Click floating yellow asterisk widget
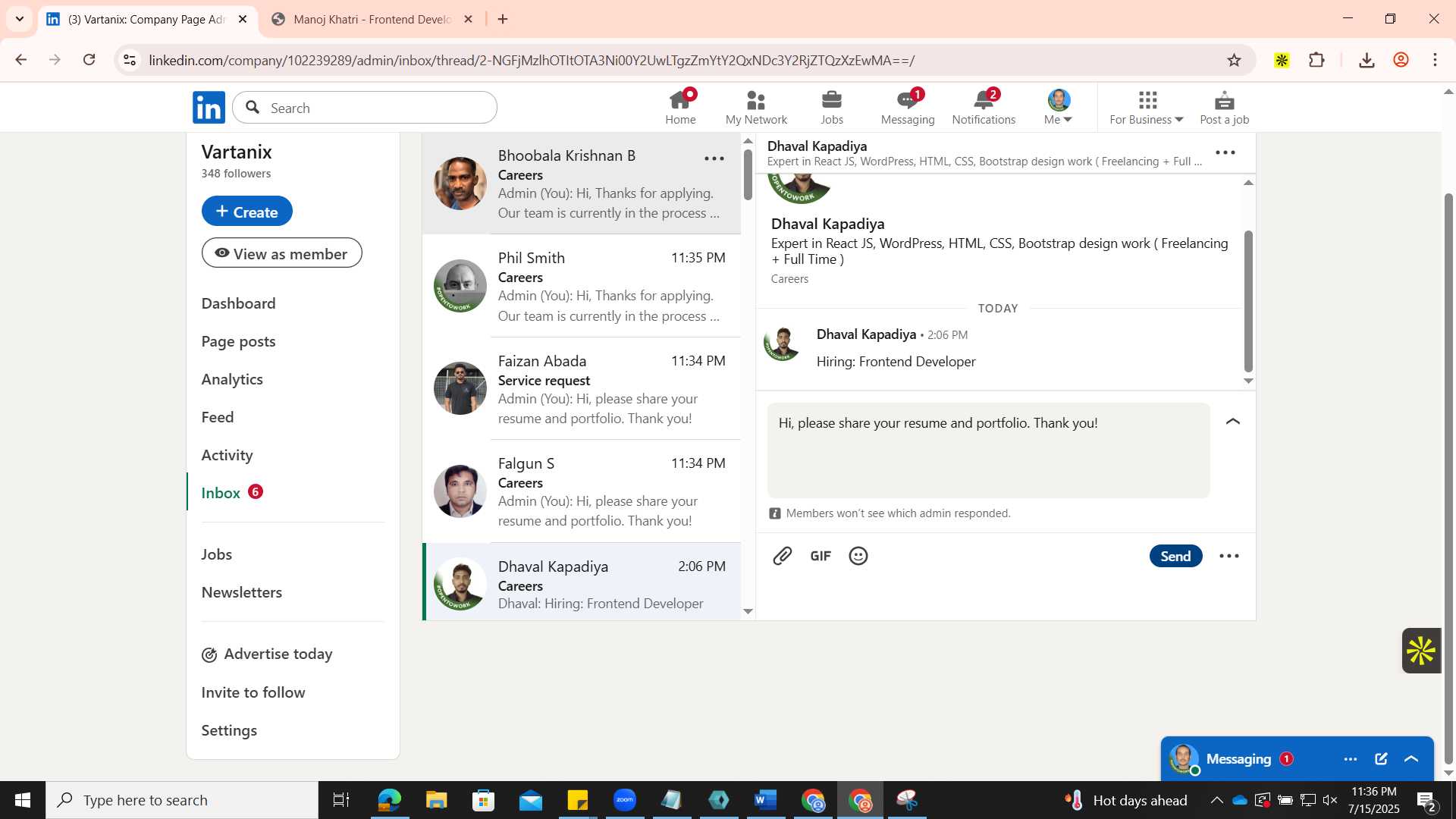This screenshot has width=1456, height=819. pyautogui.click(x=1421, y=651)
